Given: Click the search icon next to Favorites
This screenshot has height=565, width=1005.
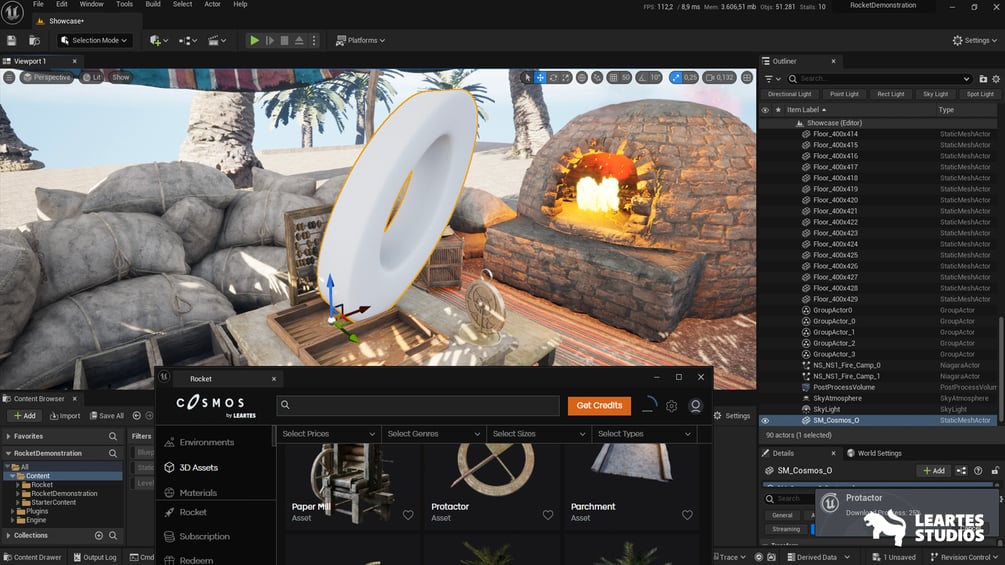Looking at the screenshot, I should 113,436.
